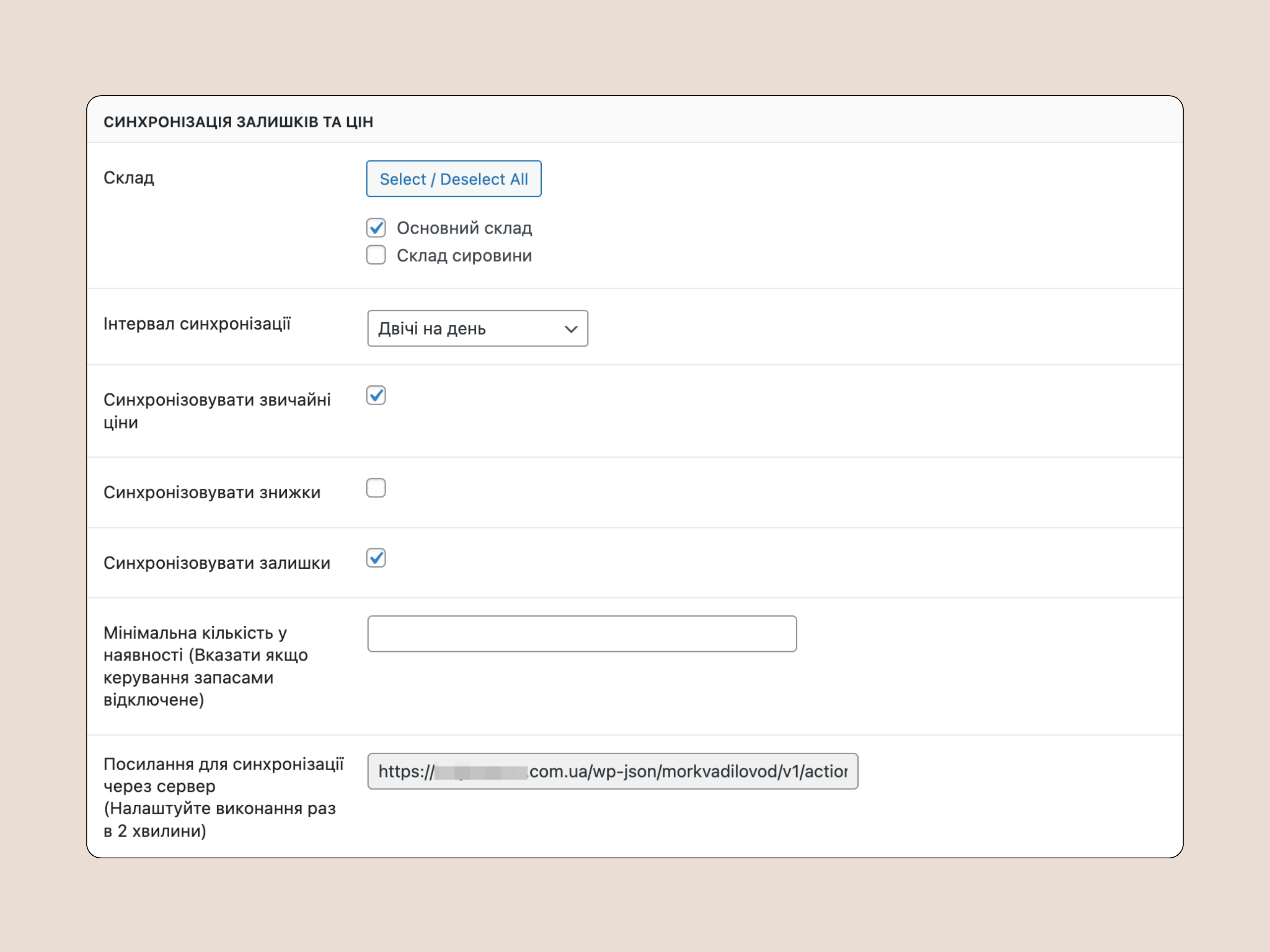This screenshot has height=952, width=1270.
Task: Uncheck the Основний склад checkbox
Action: (x=376, y=228)
